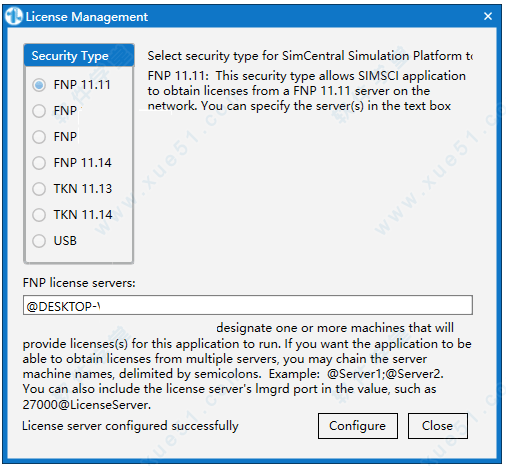Click the FNP 11.11 description paragraph
Viewport: 506px width, 466px height.
pos(307,91)
